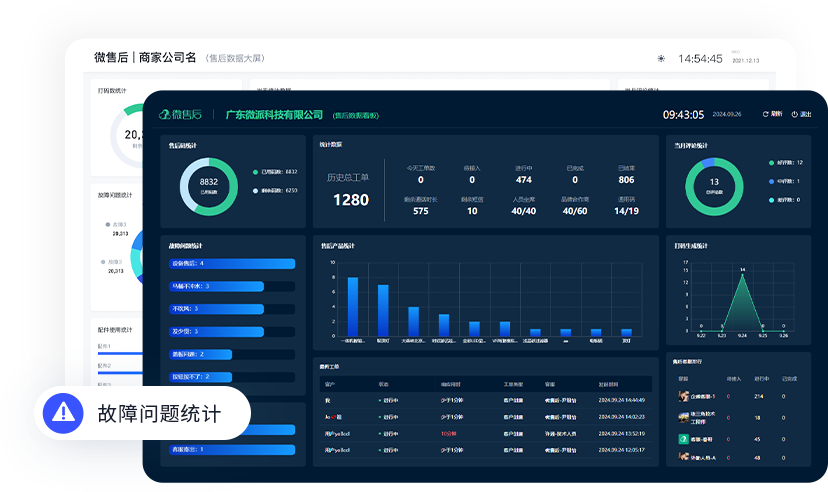The width and height of the screenshot is (828, 492).
Task: Click the 历史总工单 total 1280
Action: pyautogui.click(x=351, y=200)
